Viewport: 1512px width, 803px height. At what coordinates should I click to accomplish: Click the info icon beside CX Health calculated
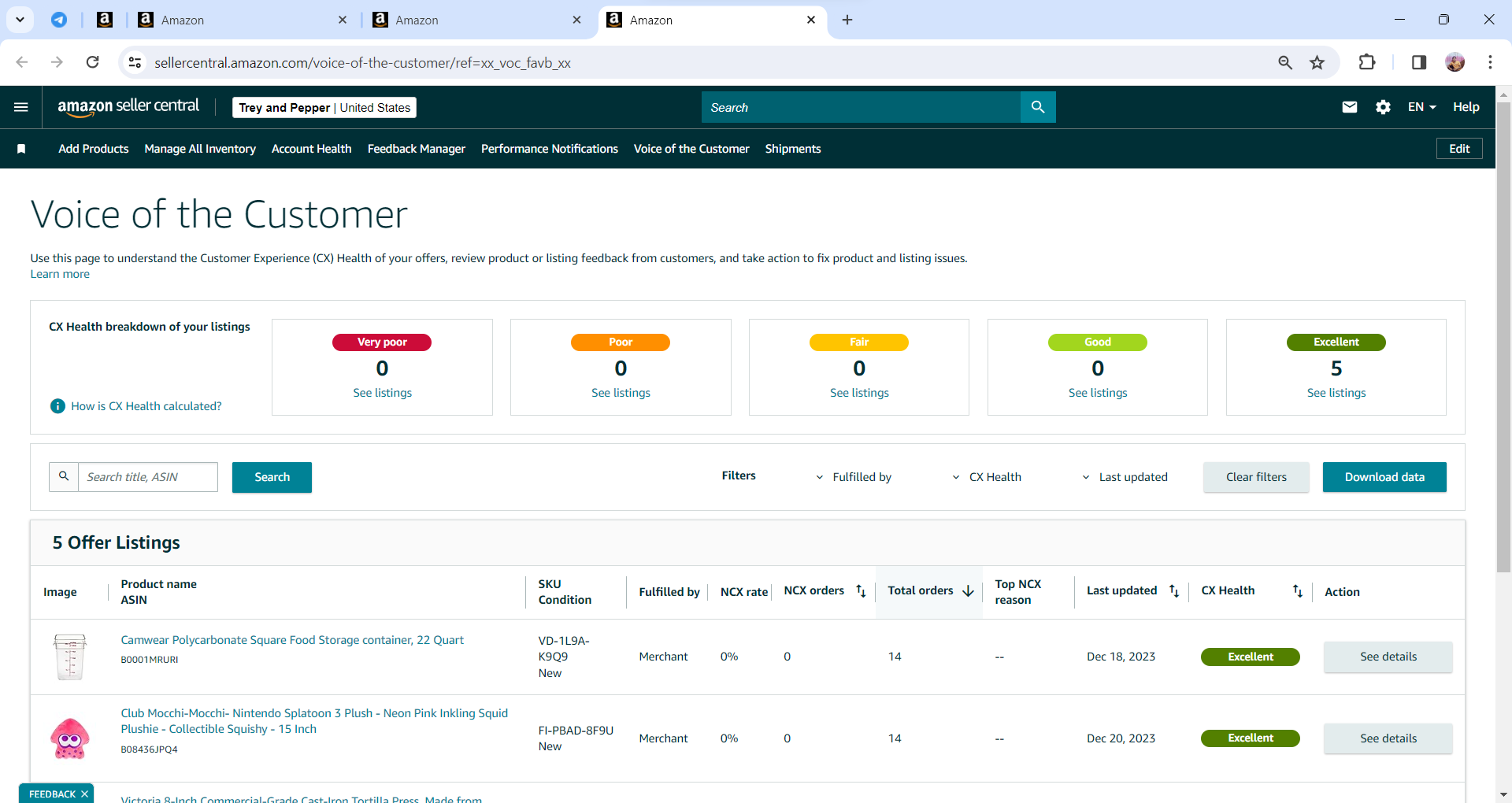click(x=57, y=406)
